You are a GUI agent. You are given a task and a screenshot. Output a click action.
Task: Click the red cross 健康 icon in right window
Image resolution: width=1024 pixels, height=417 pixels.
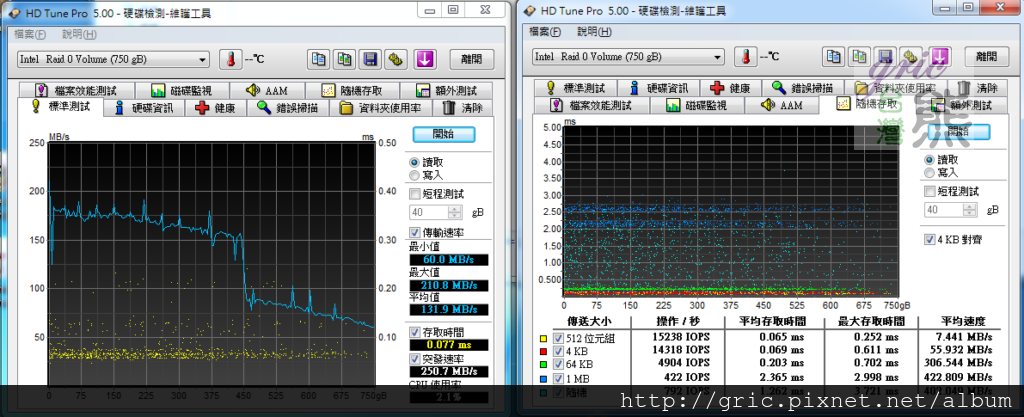click(x=718, y=87)
